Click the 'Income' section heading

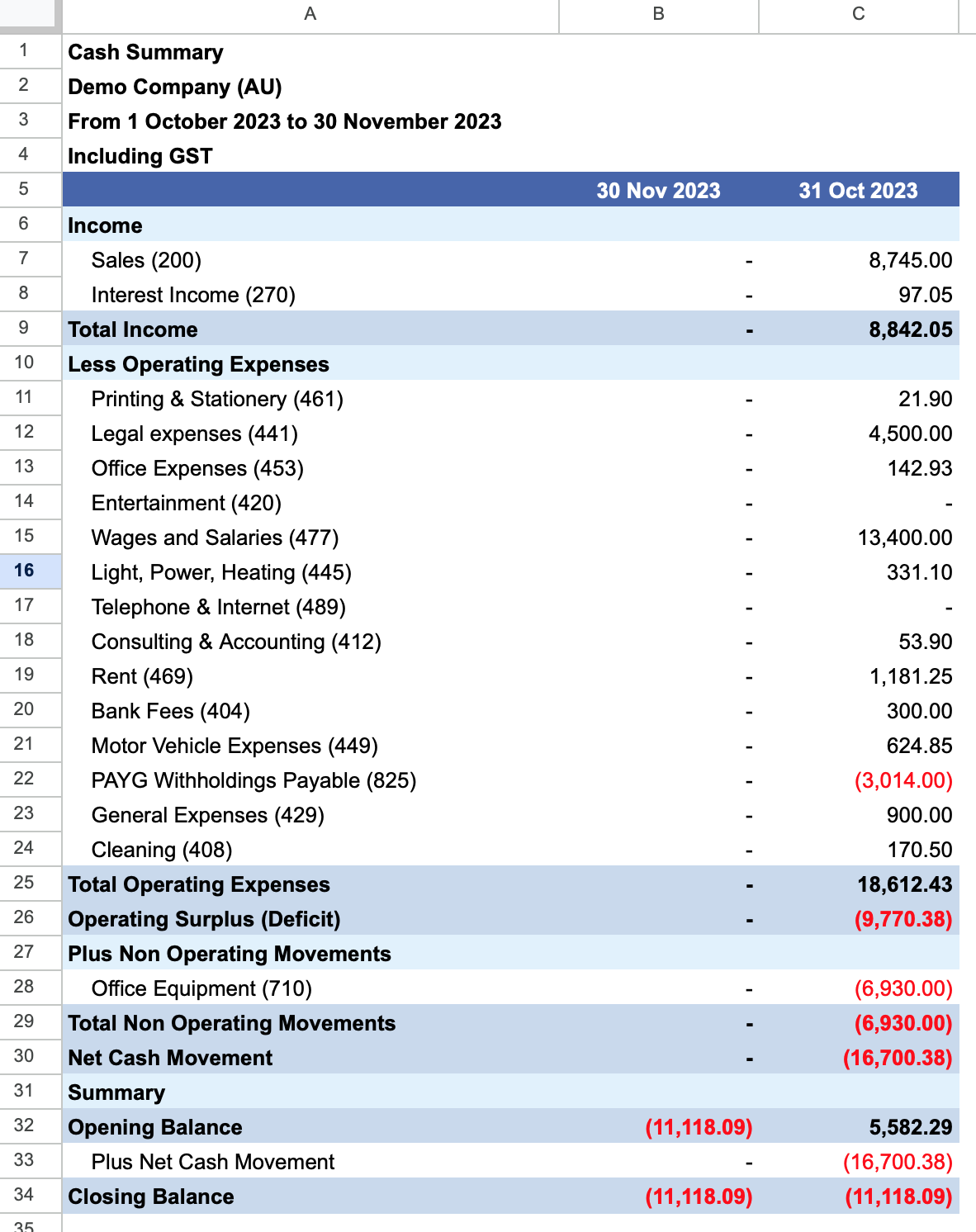pyautogui.click(x=105, y=225)
